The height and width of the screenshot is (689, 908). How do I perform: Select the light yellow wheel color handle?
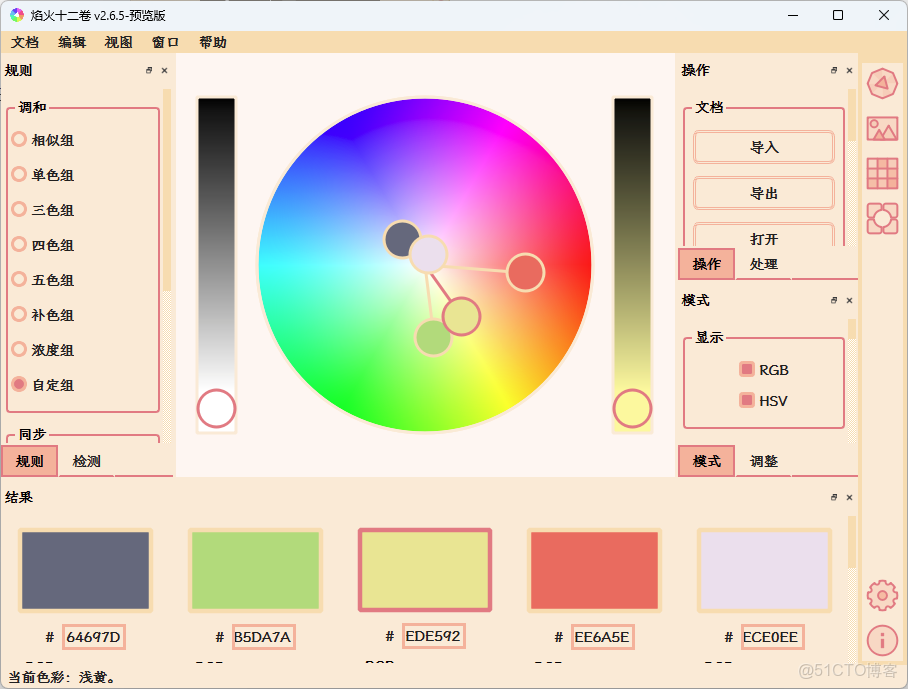[462, 316]
